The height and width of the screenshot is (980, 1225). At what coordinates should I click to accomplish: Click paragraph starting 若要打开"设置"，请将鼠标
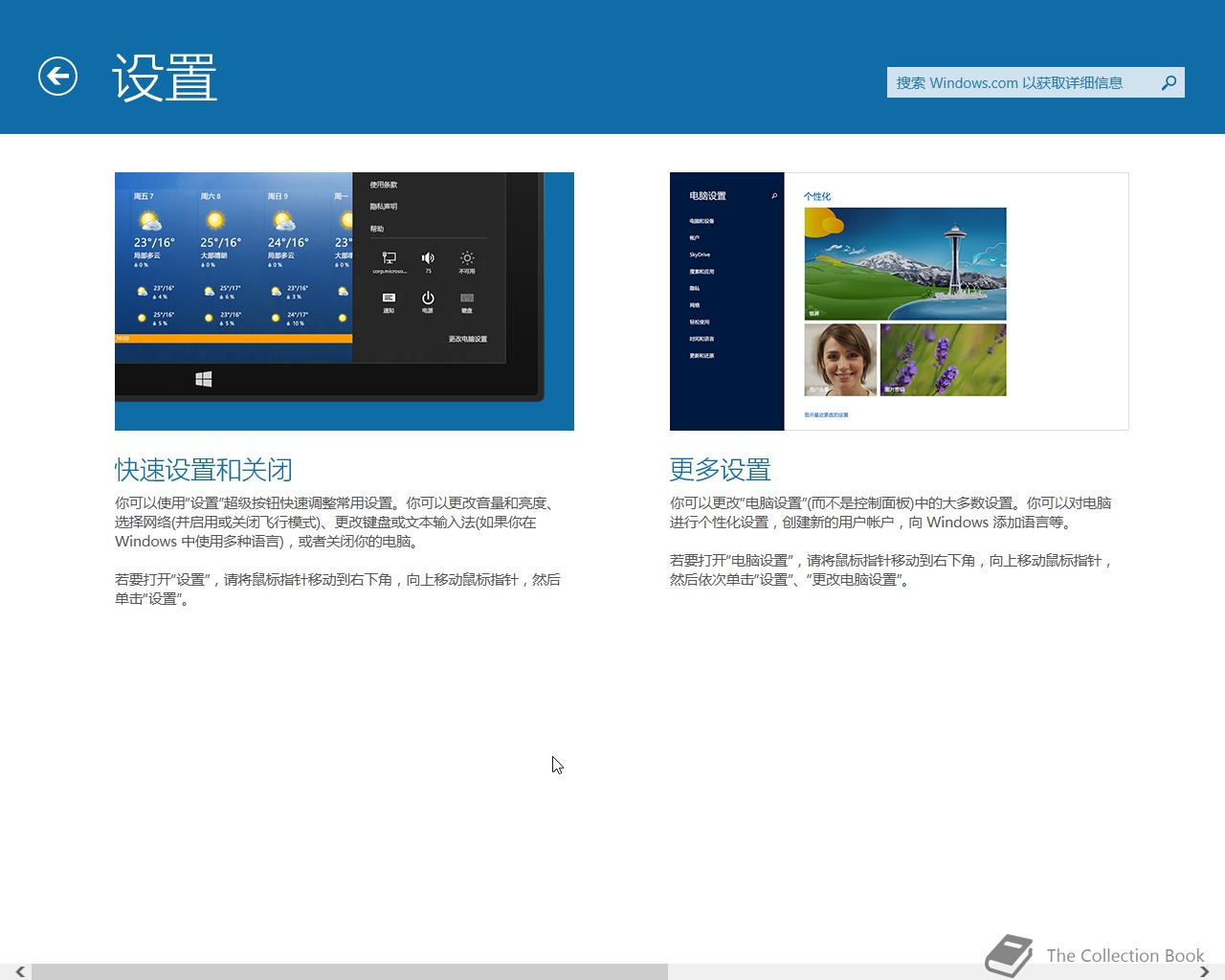pos(338,589)
